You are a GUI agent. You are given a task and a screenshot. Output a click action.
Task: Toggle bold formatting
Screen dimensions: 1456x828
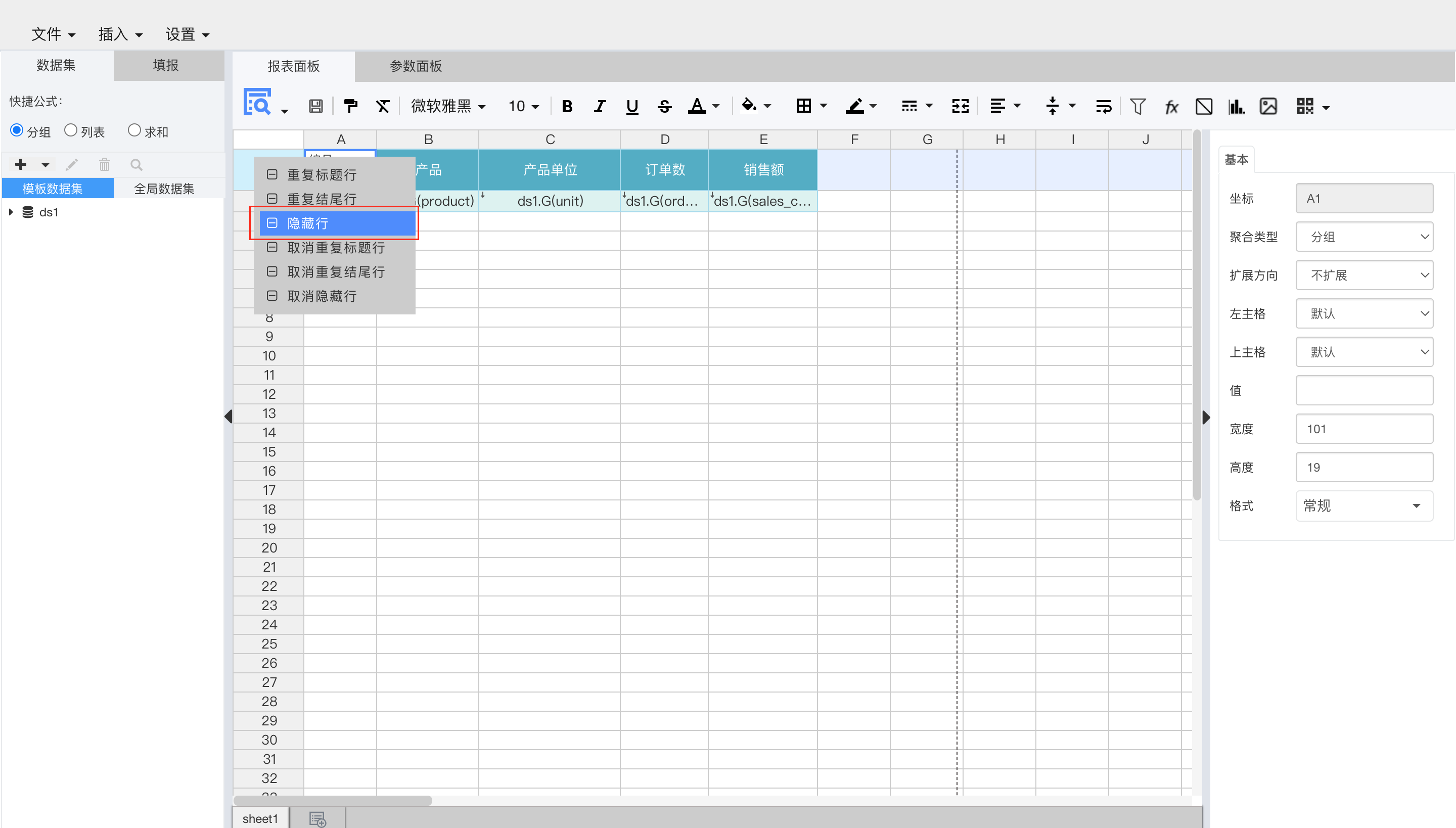click(x=567, y=106)
